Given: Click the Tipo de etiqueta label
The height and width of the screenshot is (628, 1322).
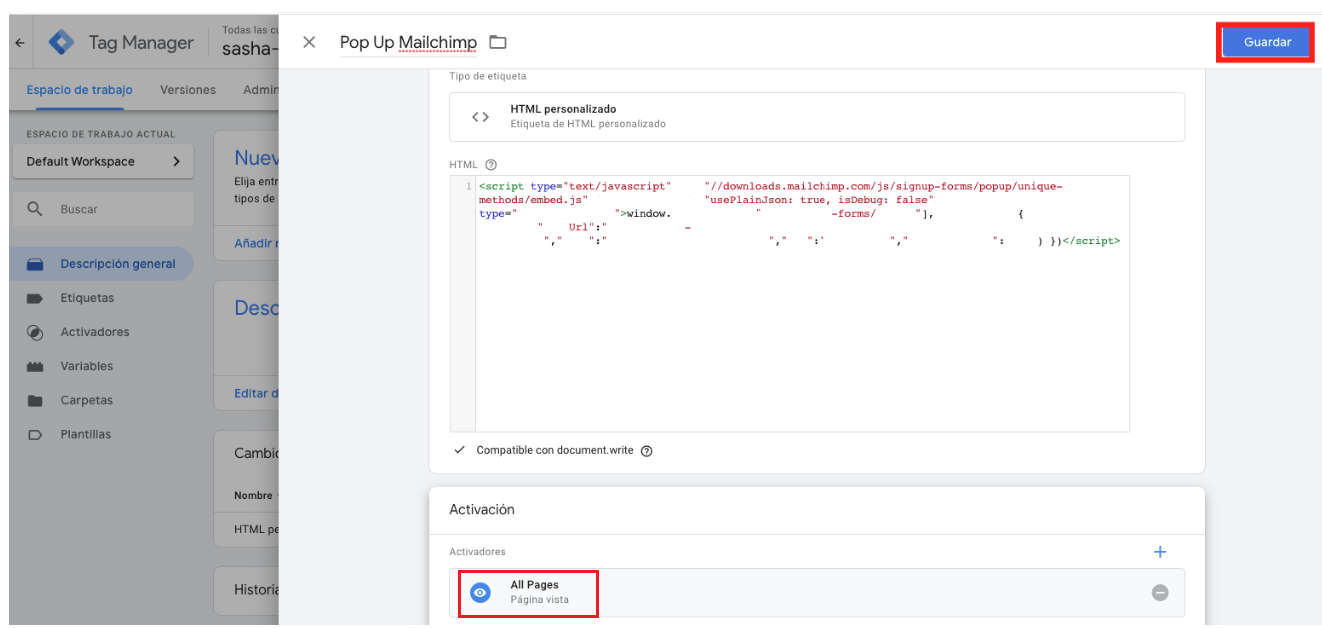Looking at the screenshot, I should [488, 76].
